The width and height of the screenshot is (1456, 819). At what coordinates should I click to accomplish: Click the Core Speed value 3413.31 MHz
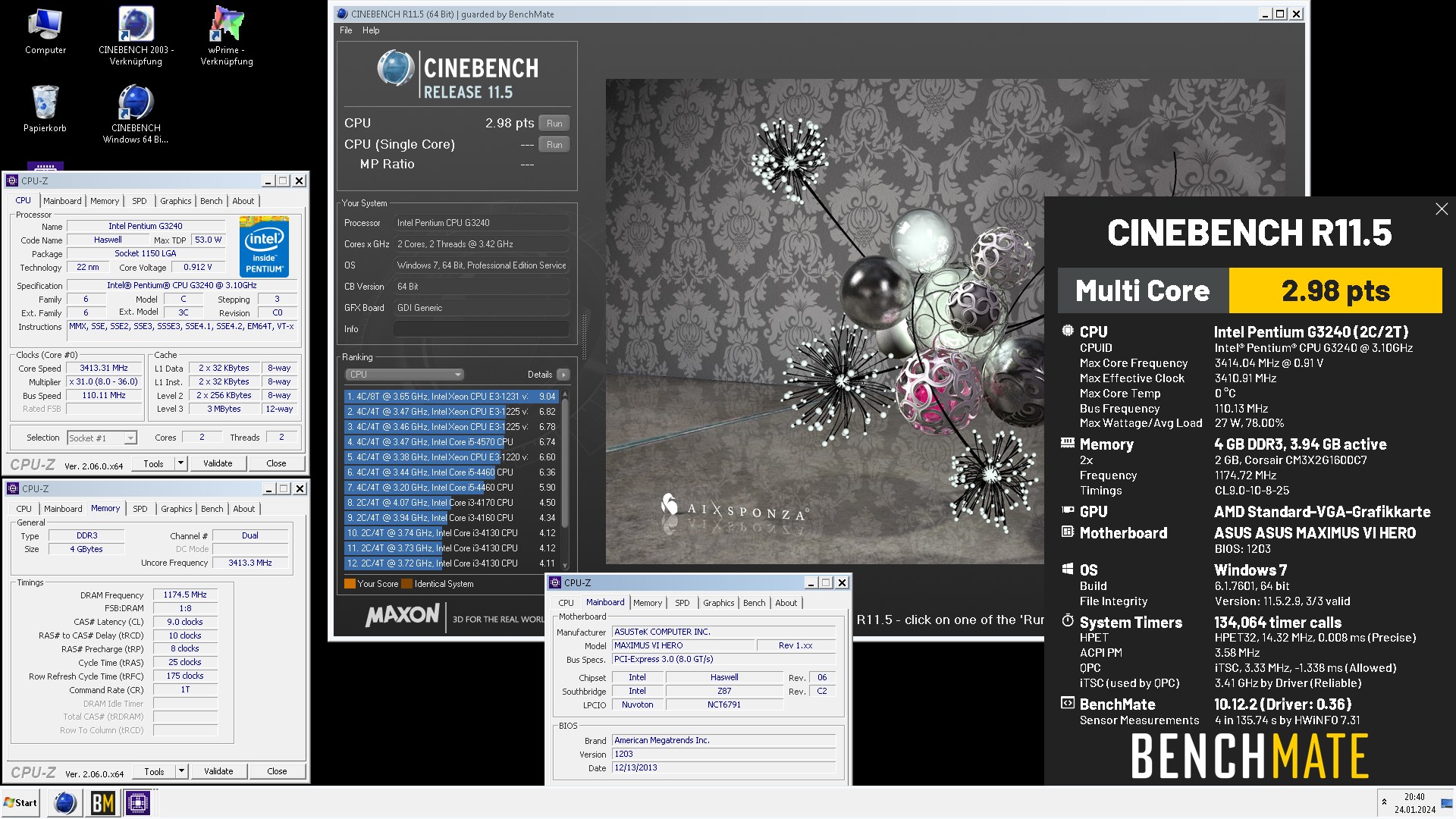tap(104, 368)
